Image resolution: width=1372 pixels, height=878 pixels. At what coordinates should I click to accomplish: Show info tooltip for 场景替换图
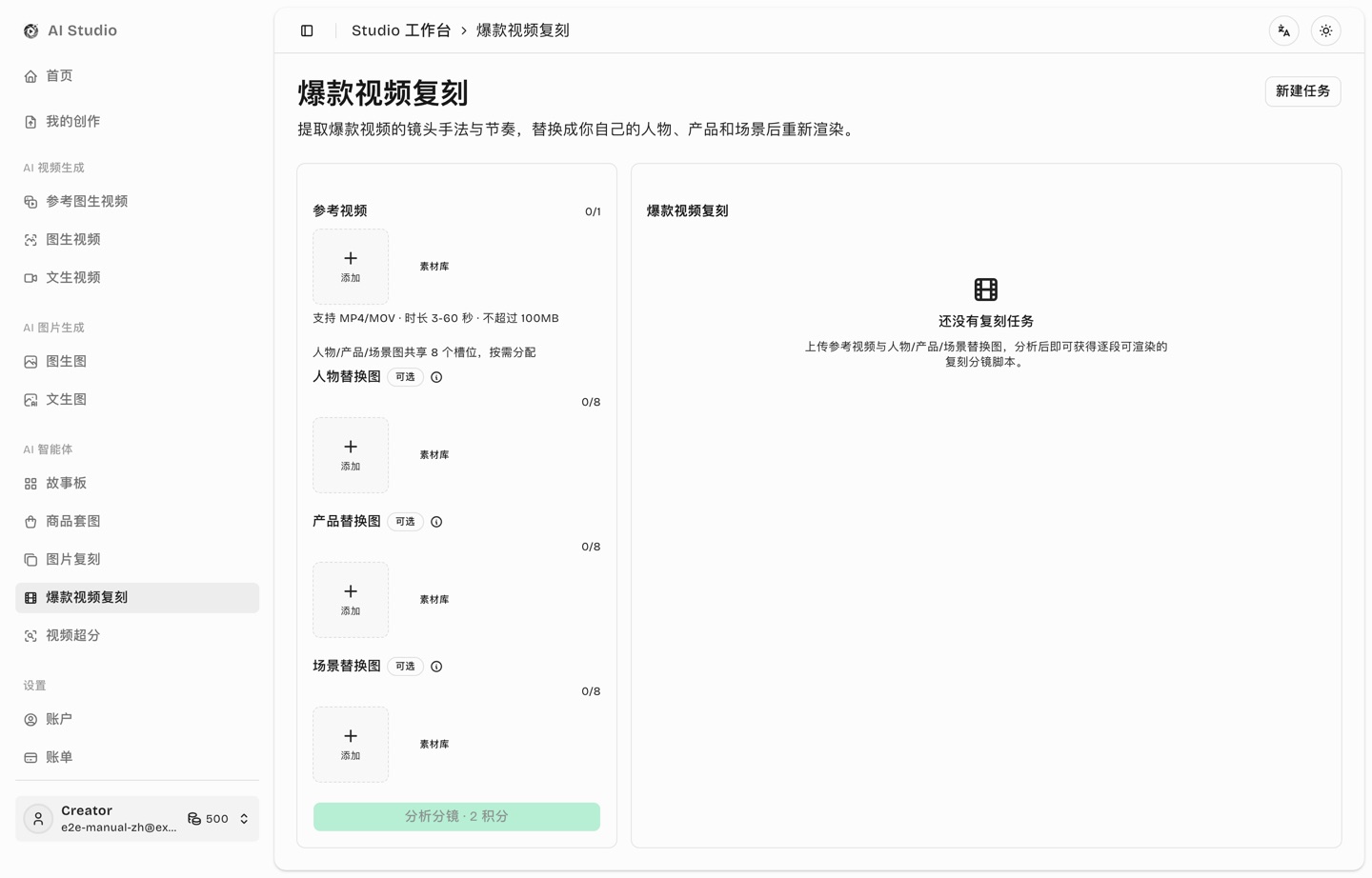coord(436,667)
